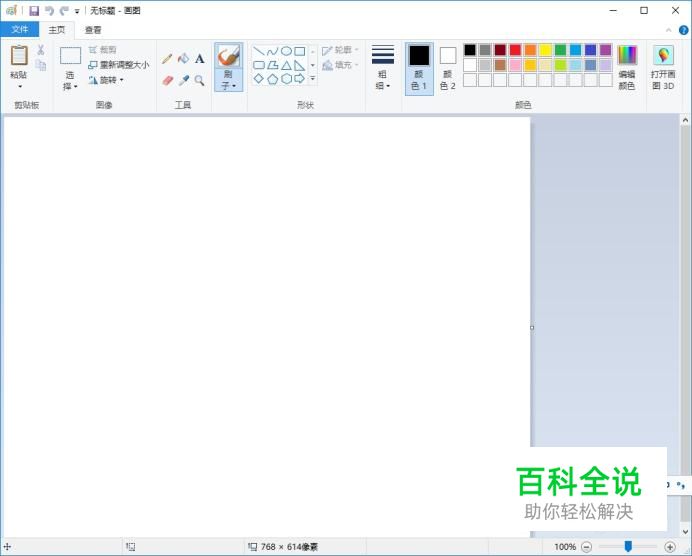Click the Crop button
Screen dimensions: 692x556
(102, 50)
